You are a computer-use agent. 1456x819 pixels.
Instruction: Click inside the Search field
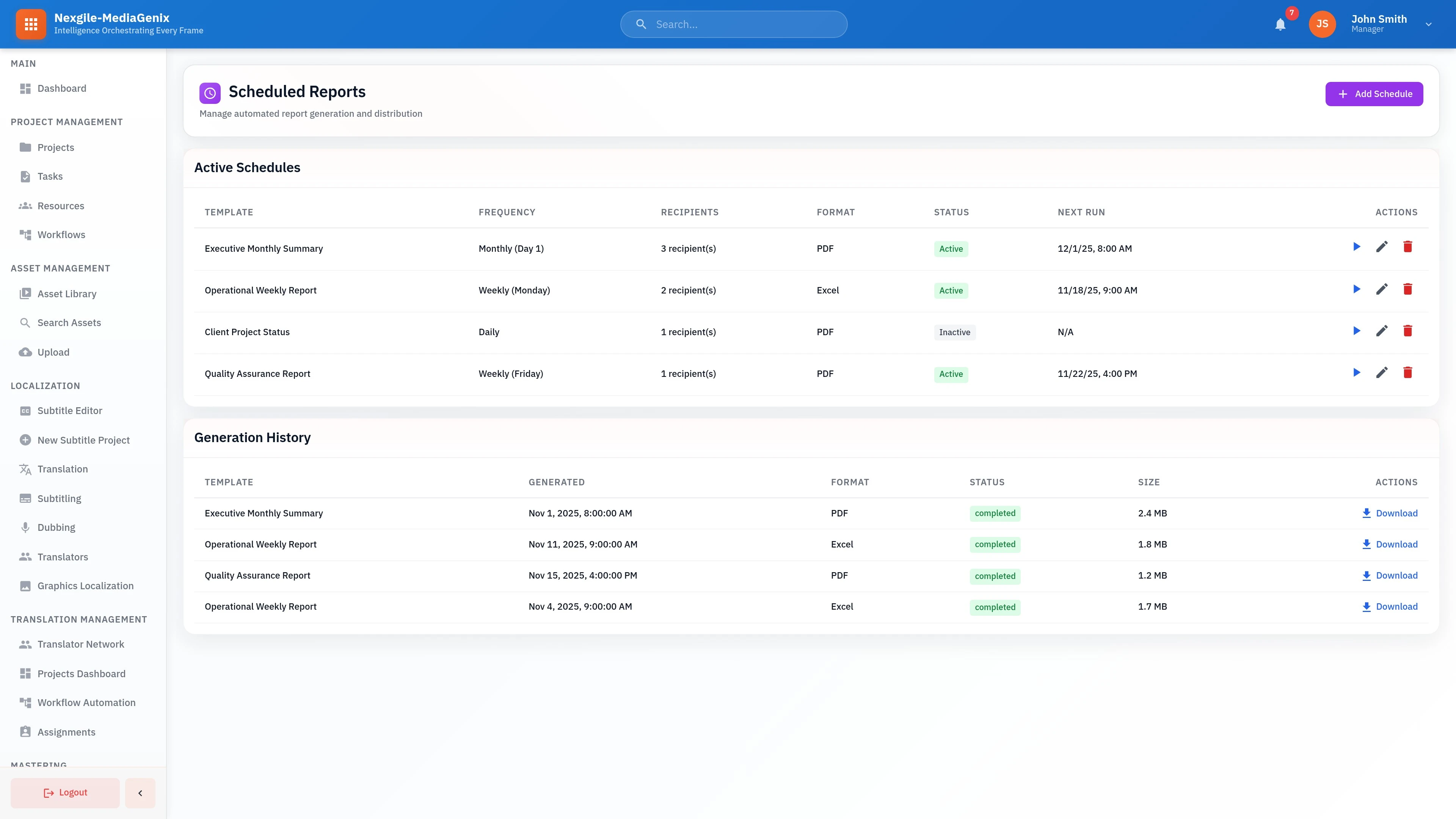[x=733, y=24]
